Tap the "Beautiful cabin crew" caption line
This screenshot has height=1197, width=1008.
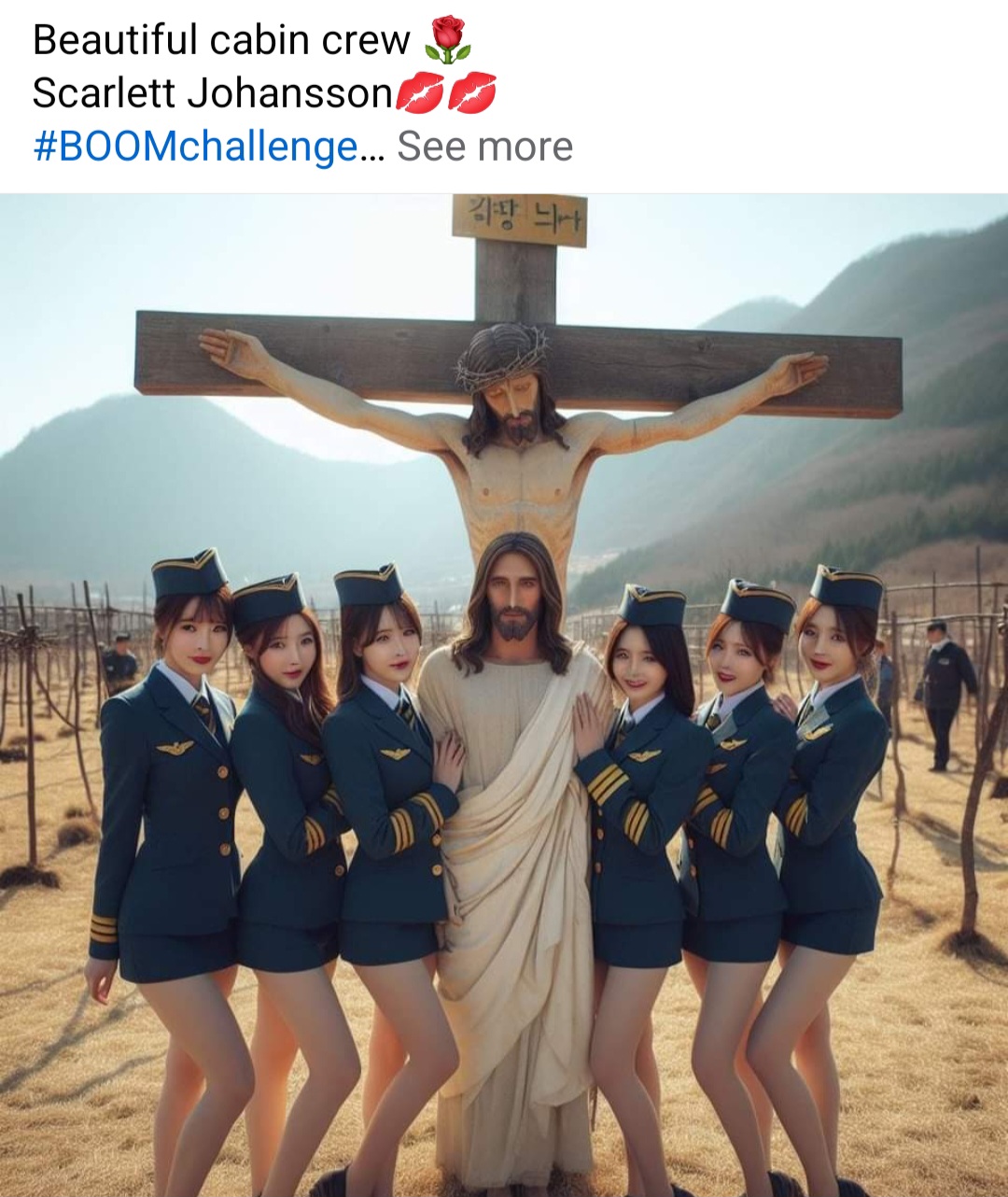221,40
